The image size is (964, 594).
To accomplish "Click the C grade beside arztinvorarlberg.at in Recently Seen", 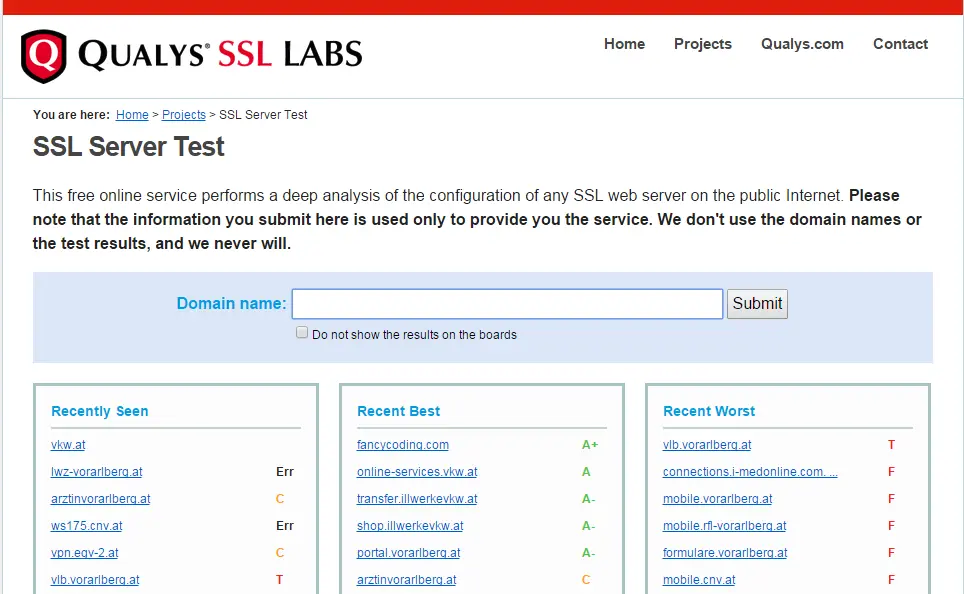I will point(280,499).
